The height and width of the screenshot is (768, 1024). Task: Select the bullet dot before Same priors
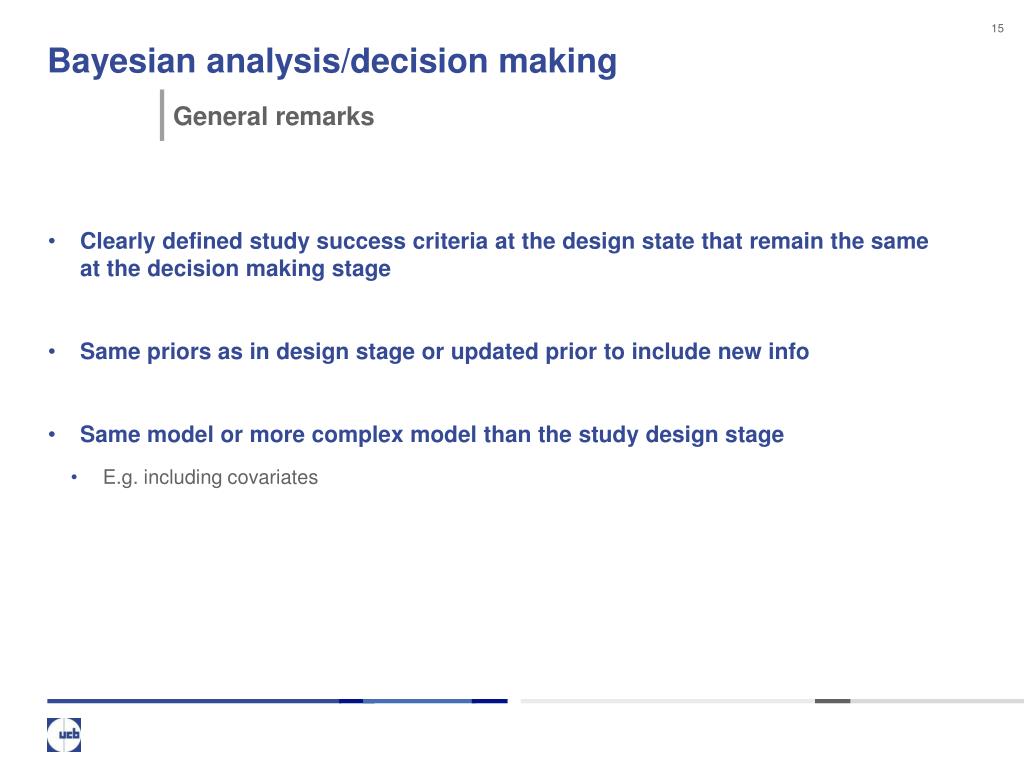coord(52,352)
